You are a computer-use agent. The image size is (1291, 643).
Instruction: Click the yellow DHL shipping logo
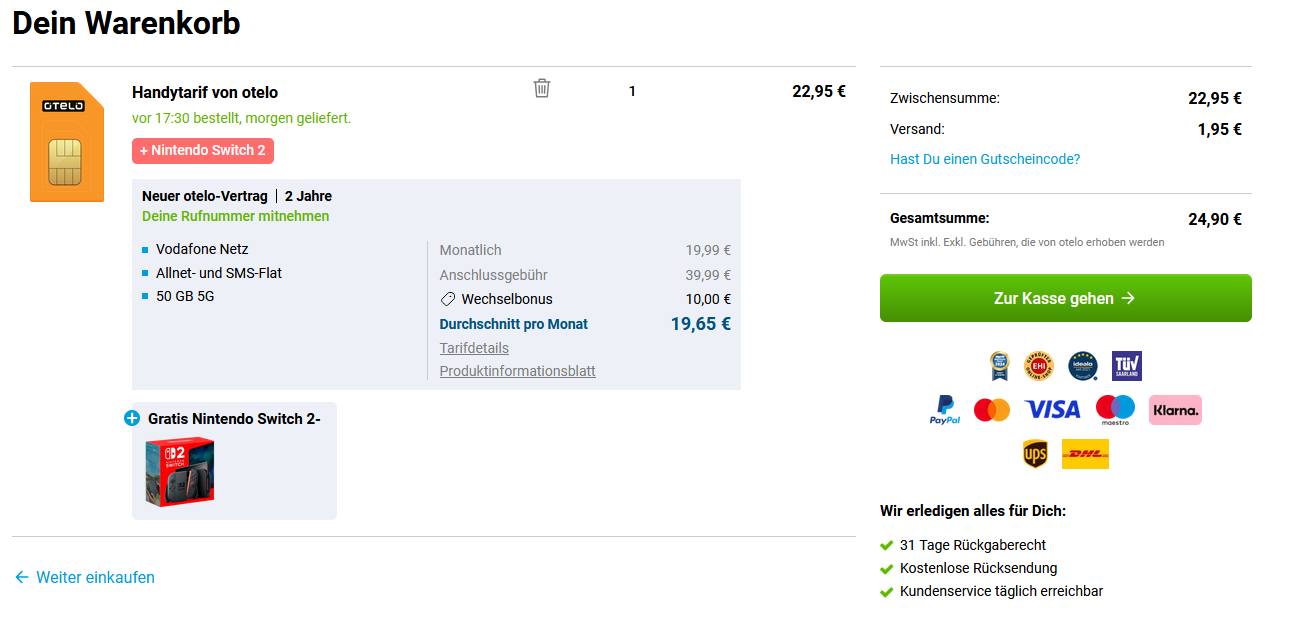pos(1085,454)
